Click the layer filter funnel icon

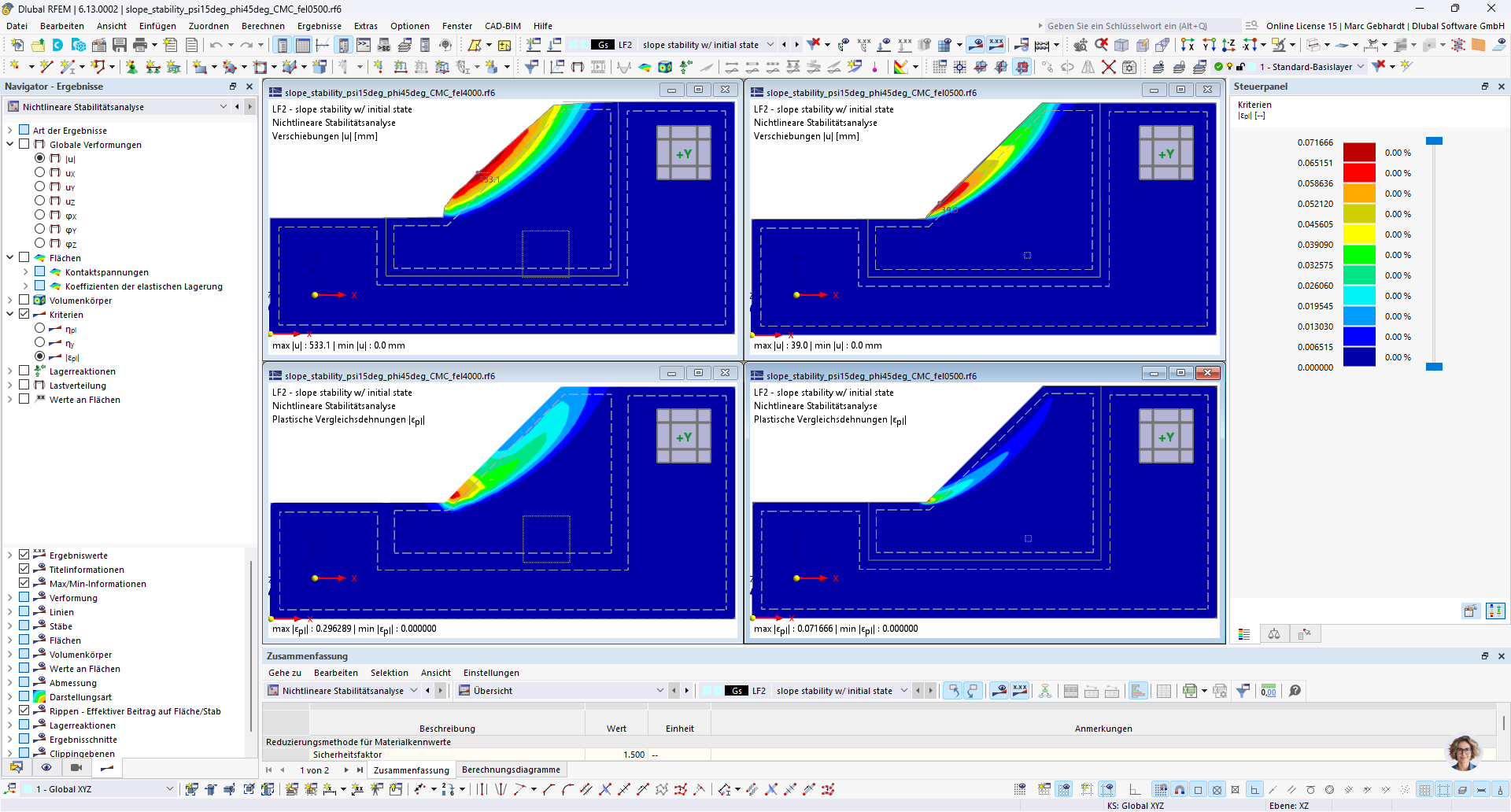coord(1379,67)
